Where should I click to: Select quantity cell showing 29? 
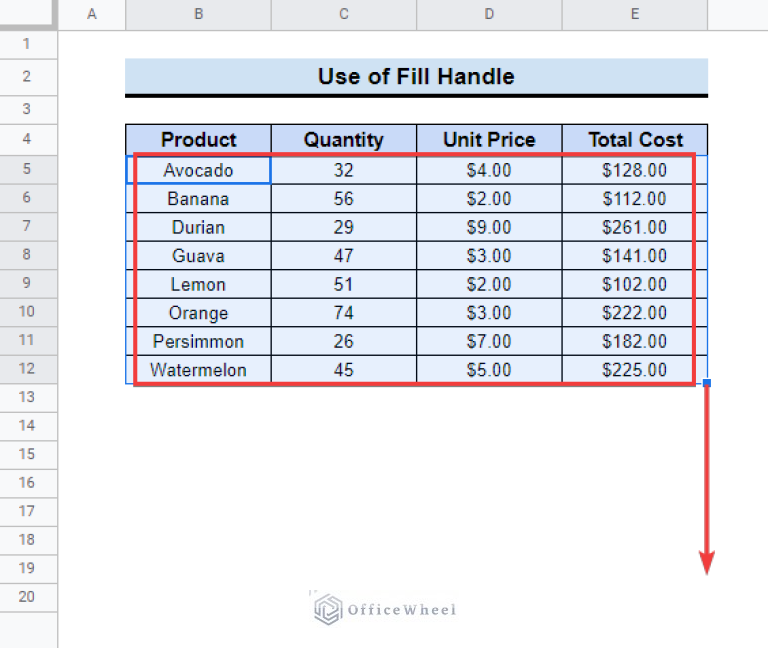pos(344,227)
